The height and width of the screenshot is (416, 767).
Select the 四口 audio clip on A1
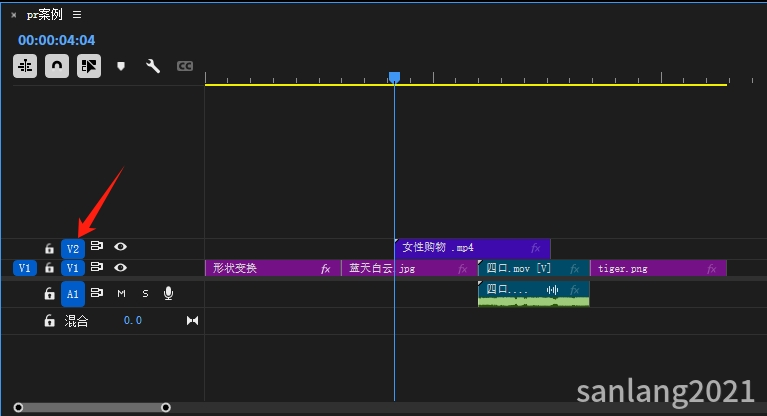pos(534,294)
